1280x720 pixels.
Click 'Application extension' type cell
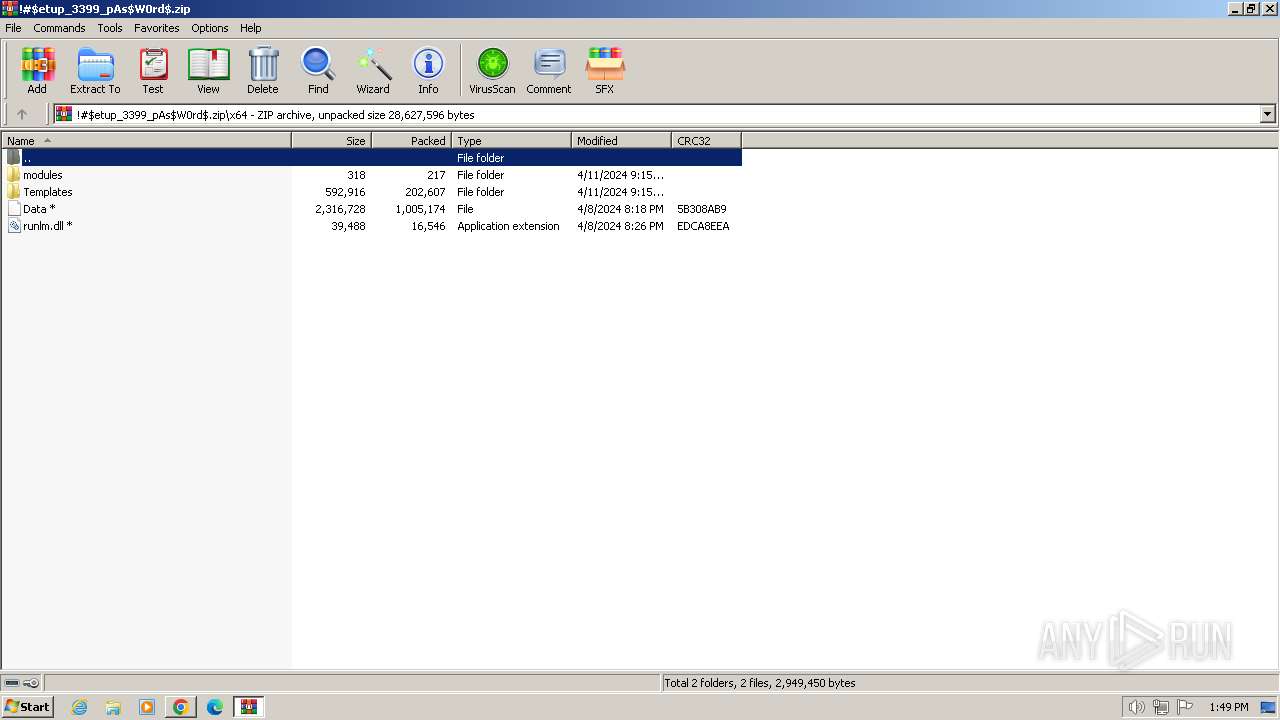508,226
